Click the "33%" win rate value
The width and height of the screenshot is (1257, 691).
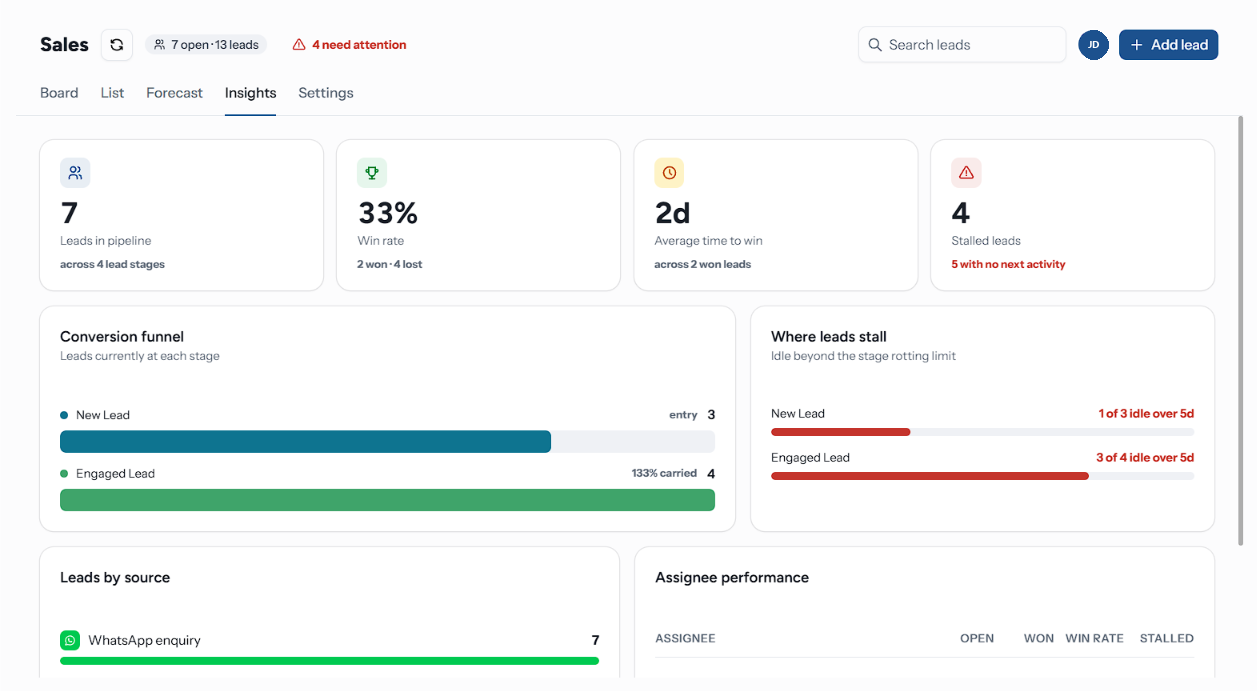tap(388, 213)
